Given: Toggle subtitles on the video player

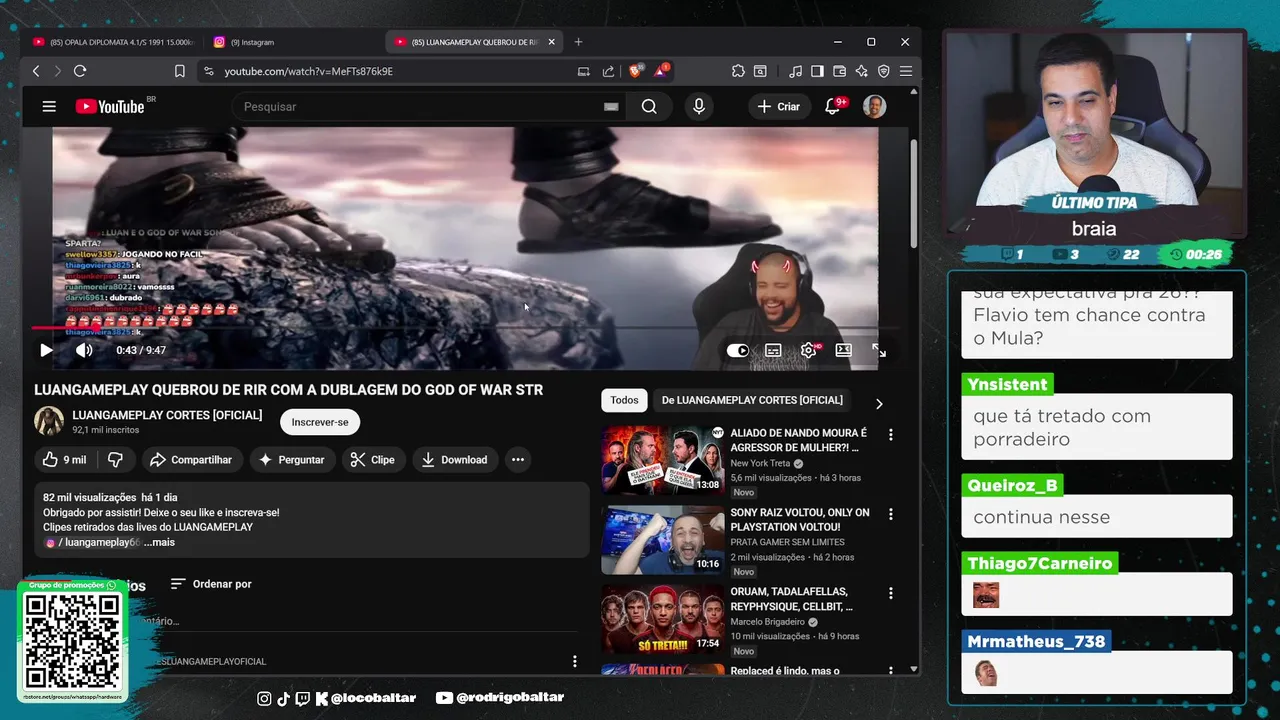Looking at the screenshot, I should 773,350.
